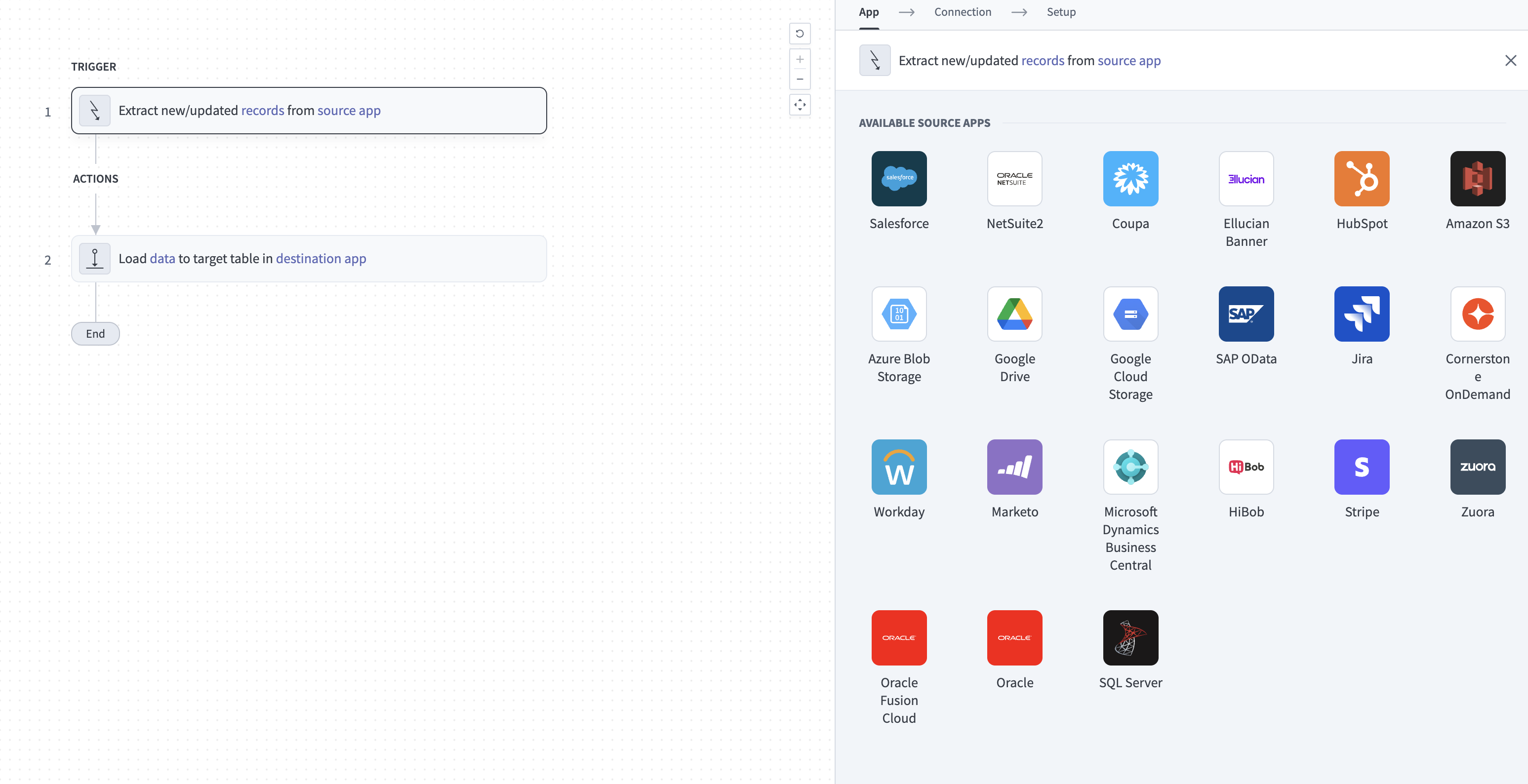The image size is (1528, 784).
Task: Zoom out on the recipe canvas
Action: (x=800, y=79)
